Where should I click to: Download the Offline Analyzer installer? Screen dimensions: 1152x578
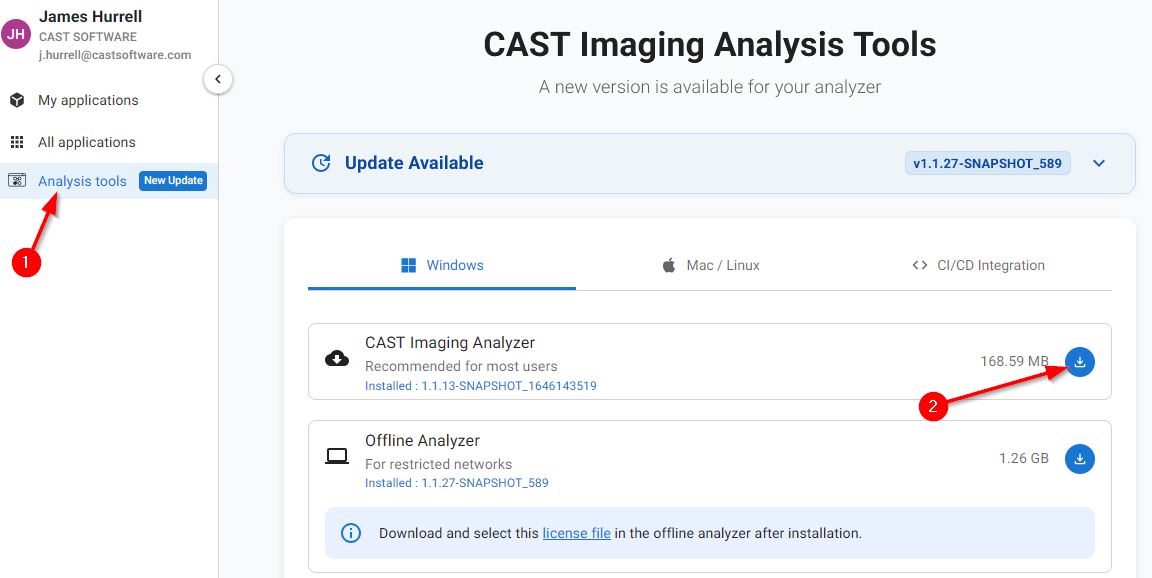click(1079, 459)
